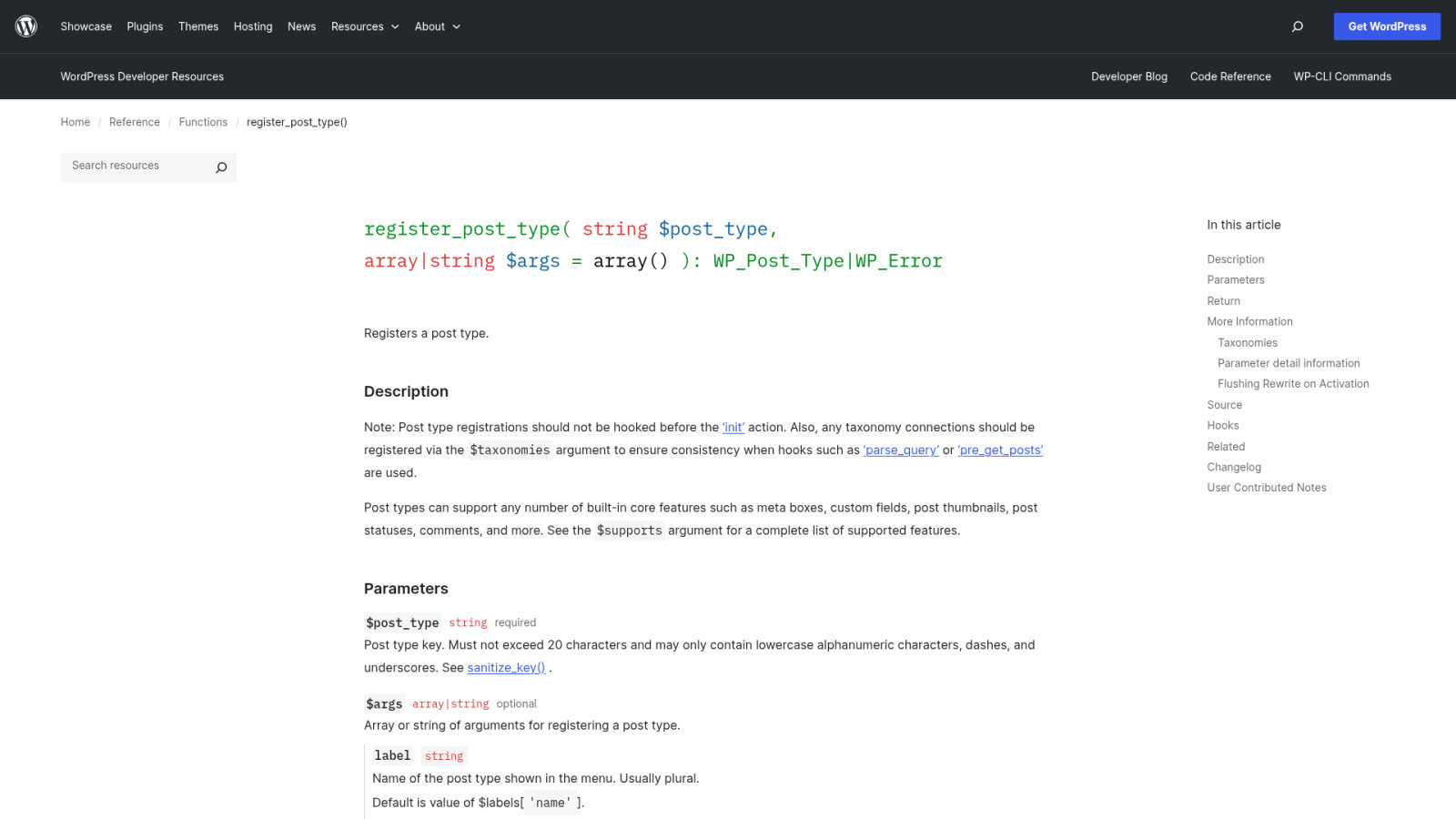This screenshot has width=1456, height=819.
Task: Submit search via resources magnifier icon
Action: tap(221, 167)
